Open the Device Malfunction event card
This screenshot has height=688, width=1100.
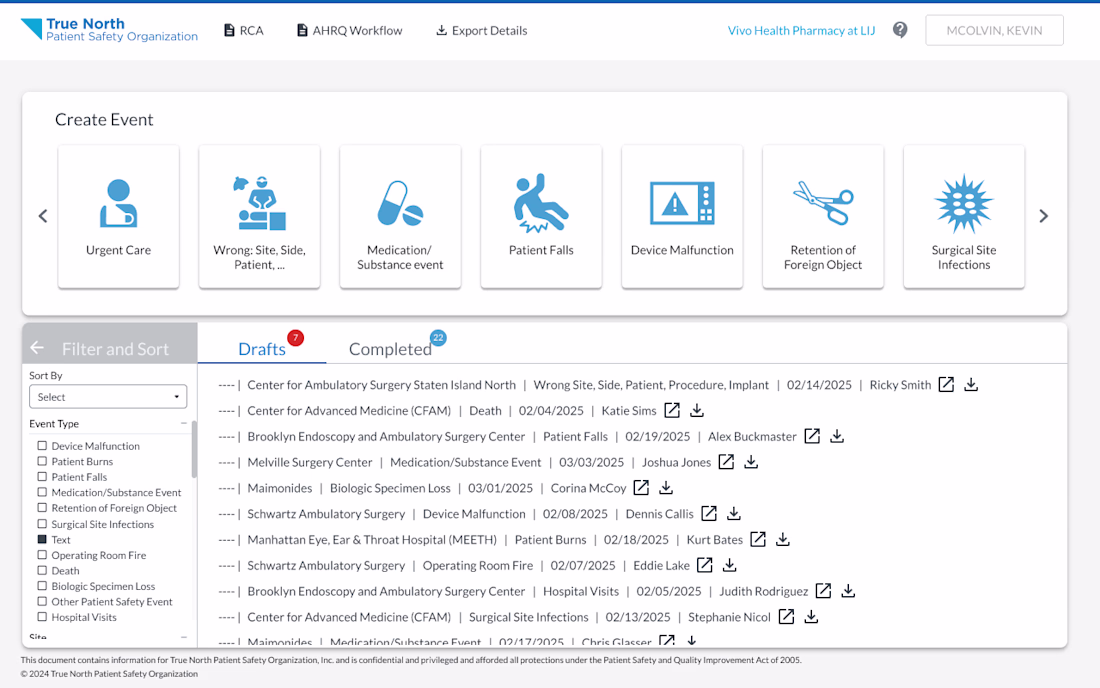(x=682, y=216)
